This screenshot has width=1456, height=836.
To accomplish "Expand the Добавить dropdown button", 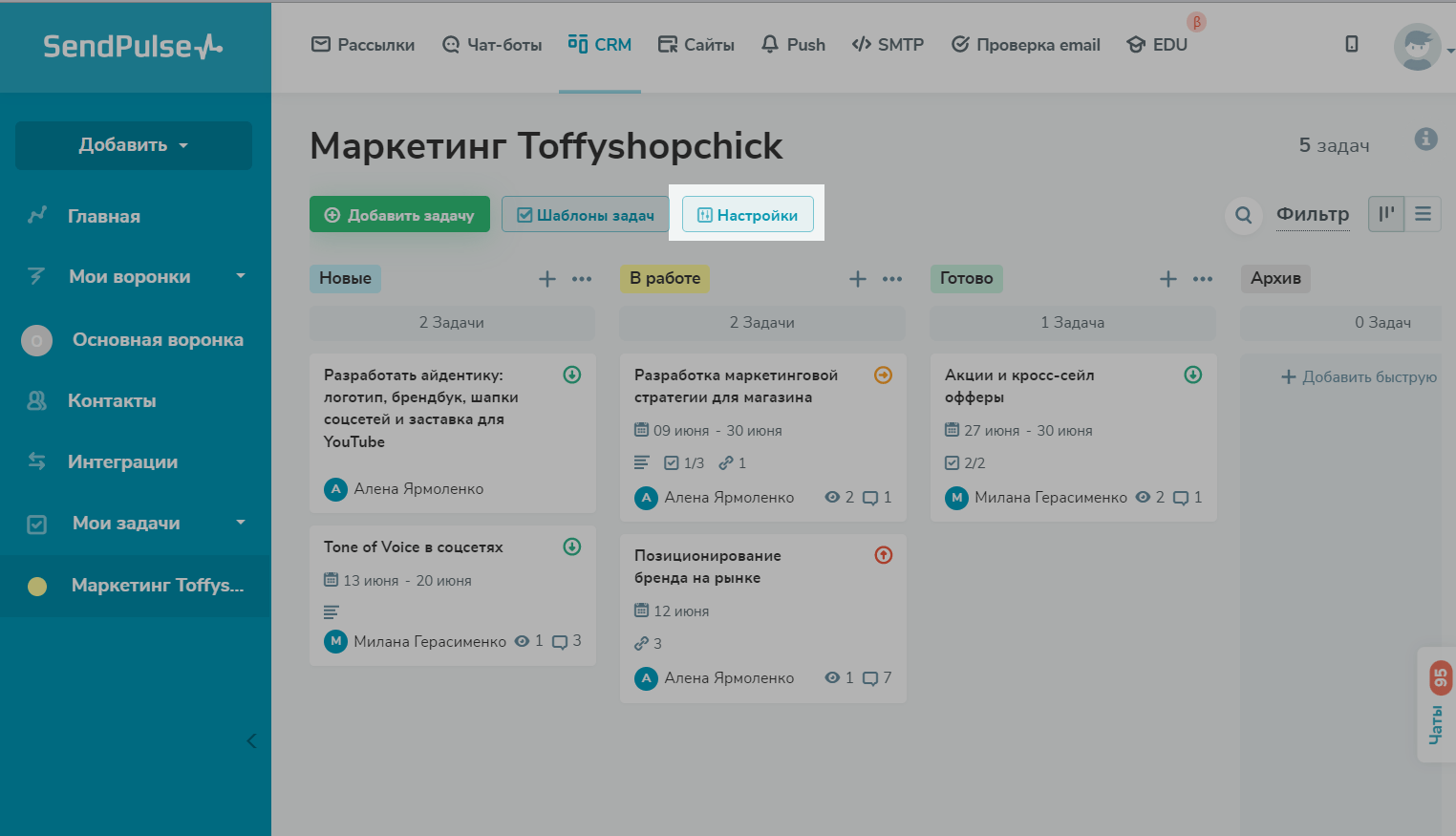I will pos(134,145).
